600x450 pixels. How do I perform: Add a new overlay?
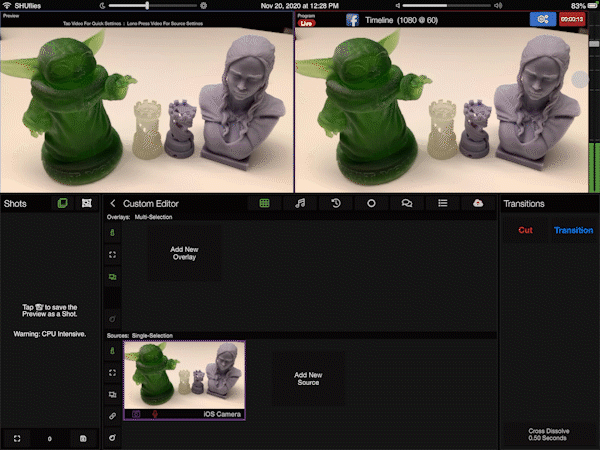183,253
